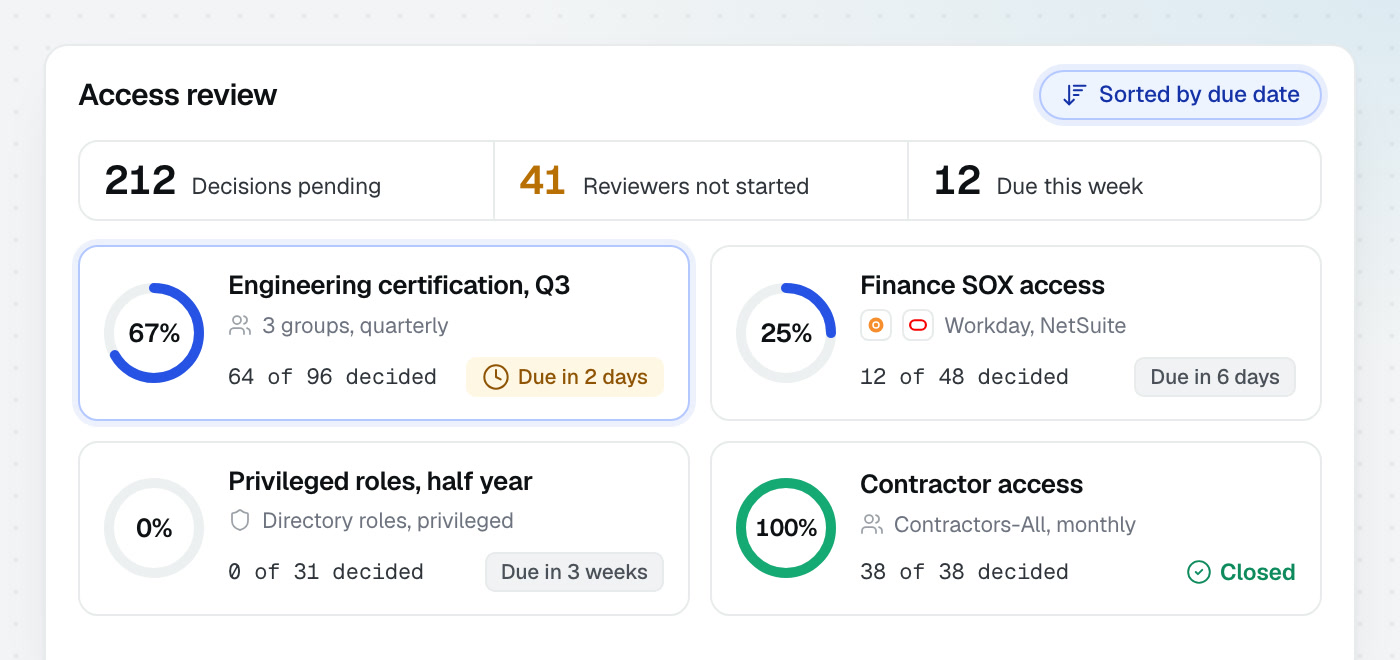1400x660 pixels.
Task: Open the Finance SOX access review
Action: point(1016,333)
